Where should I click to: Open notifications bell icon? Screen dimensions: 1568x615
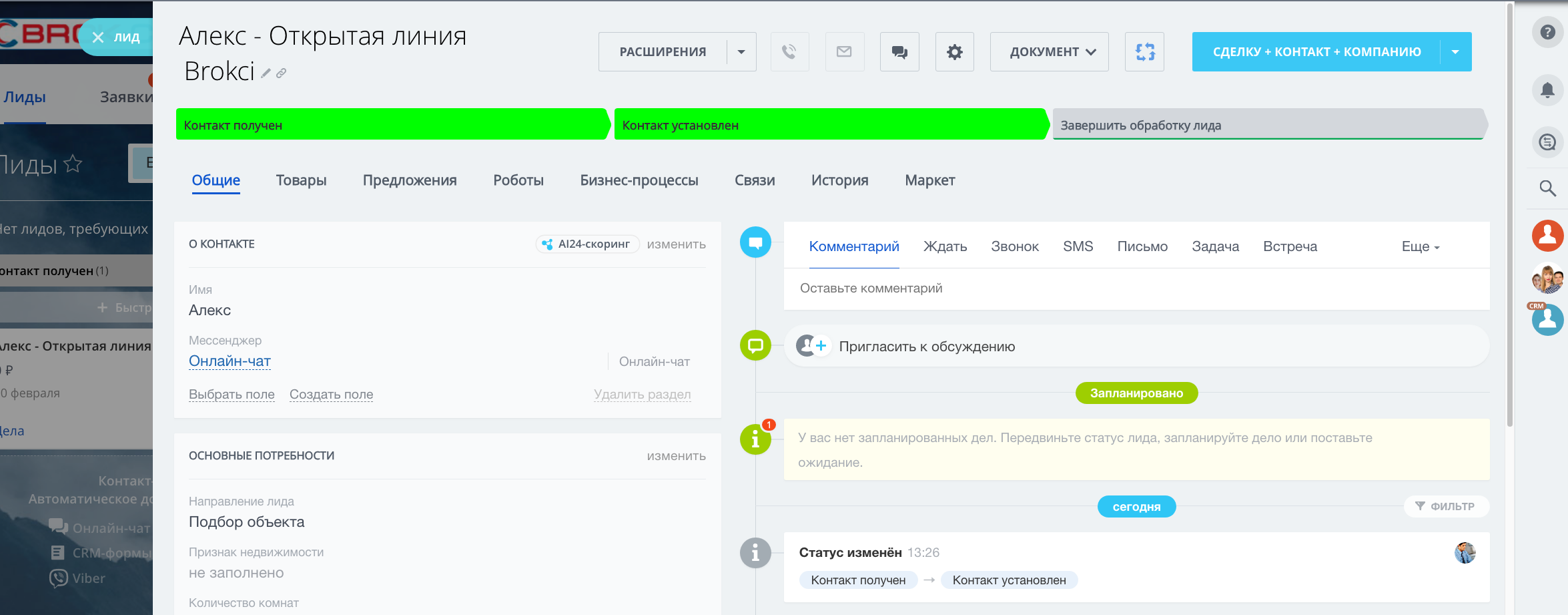pyautogui.click(x=1547, y=90)
